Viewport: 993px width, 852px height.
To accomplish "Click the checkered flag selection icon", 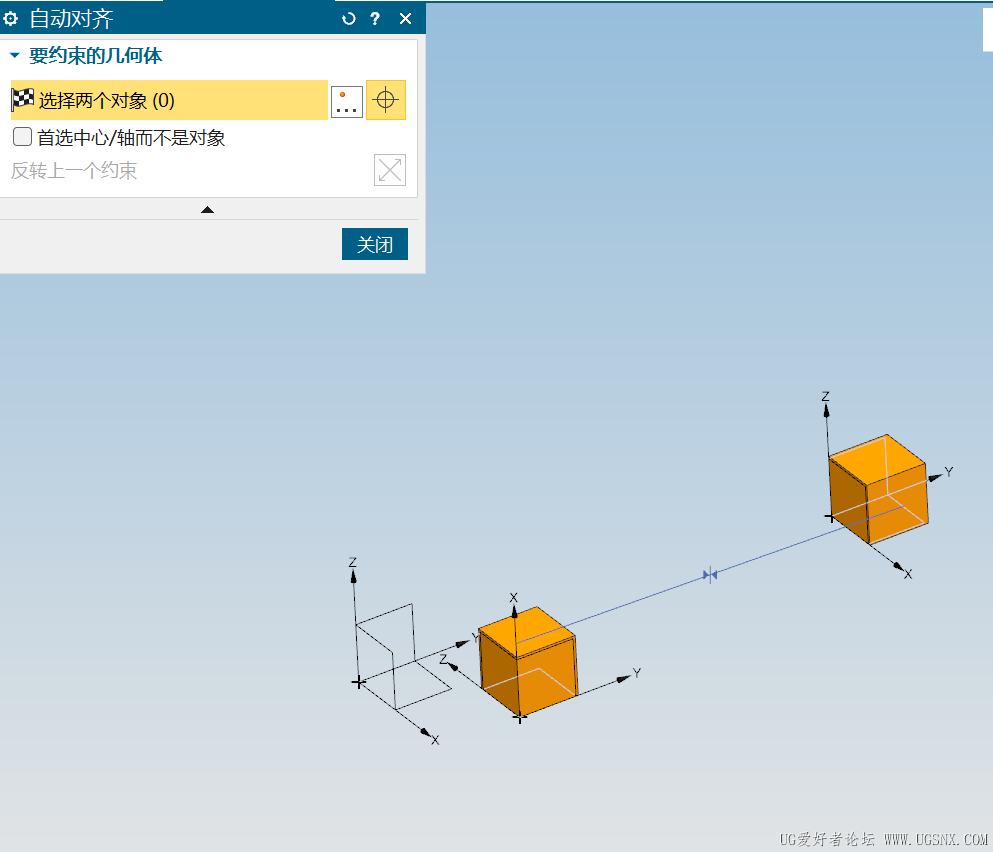I will coord(23,99).
